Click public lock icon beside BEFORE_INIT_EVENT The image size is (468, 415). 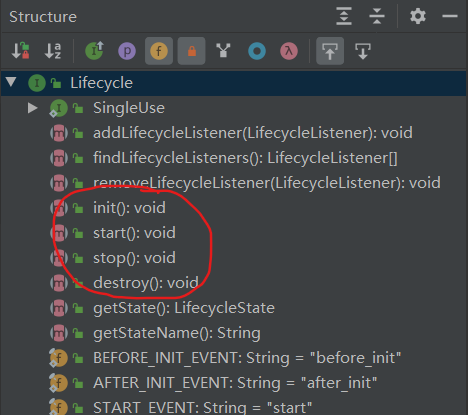click(78, 358)
